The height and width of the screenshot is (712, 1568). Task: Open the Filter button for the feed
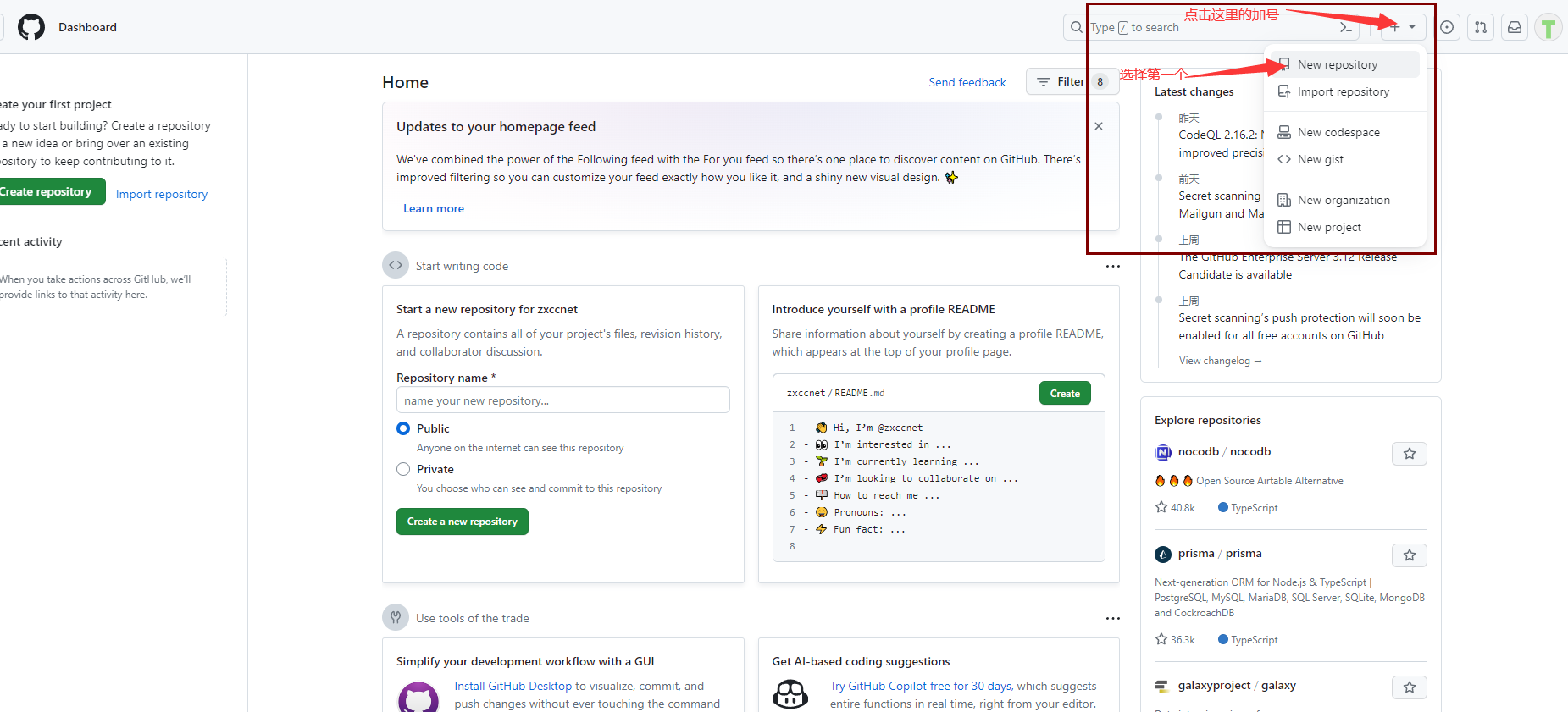tap(1072, 81)
